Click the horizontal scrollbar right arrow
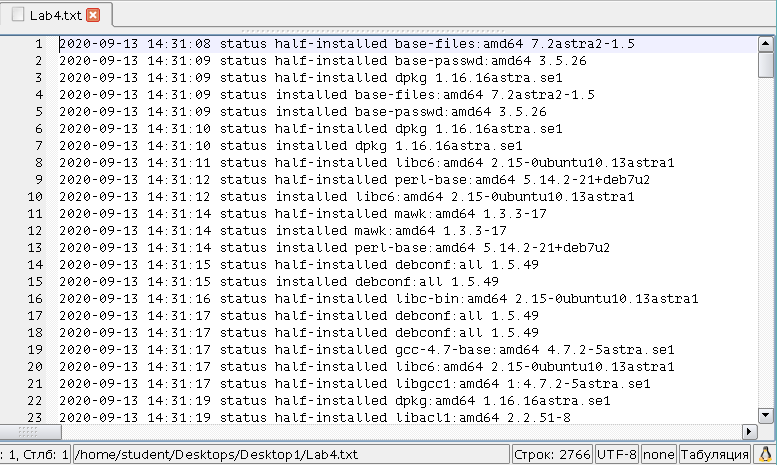Screen dimensions: 777x465 [749, 432]
